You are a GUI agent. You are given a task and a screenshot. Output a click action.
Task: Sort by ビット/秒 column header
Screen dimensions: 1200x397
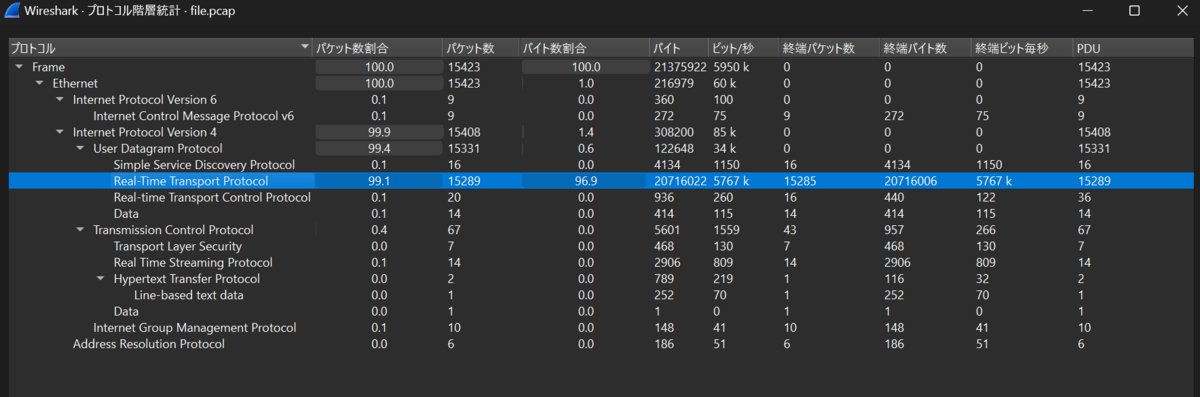tap(743, 48)
